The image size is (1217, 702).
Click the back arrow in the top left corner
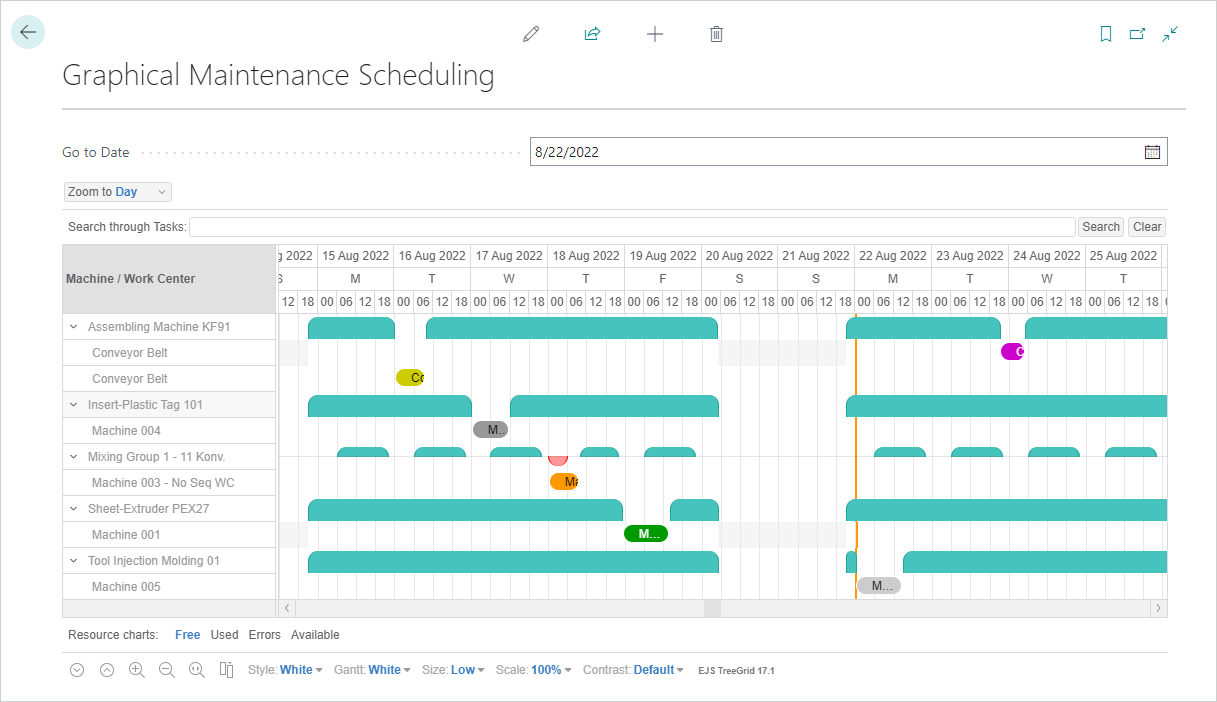tap(28, 31)
